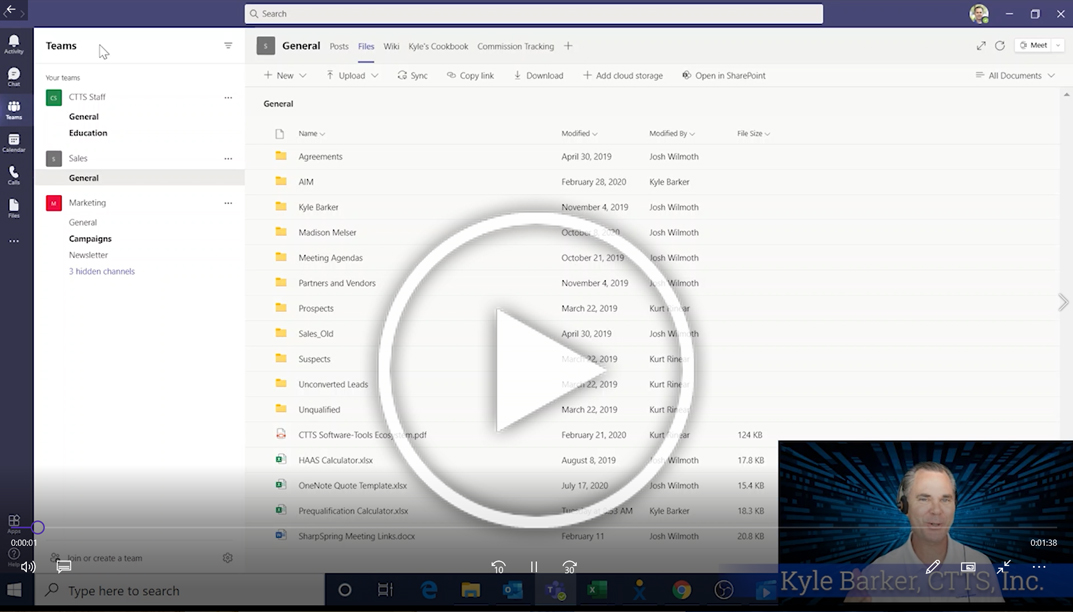The height and width of the screenshot is (612, 1073).
Task: Click the back navigation arrow
Action: pos(10,11)
